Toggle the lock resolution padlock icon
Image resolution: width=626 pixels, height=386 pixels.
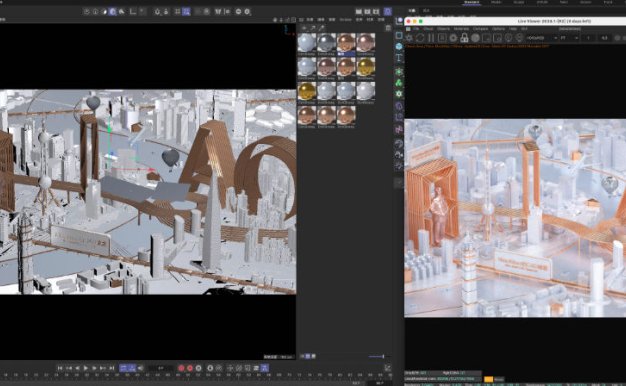point(464,38)
